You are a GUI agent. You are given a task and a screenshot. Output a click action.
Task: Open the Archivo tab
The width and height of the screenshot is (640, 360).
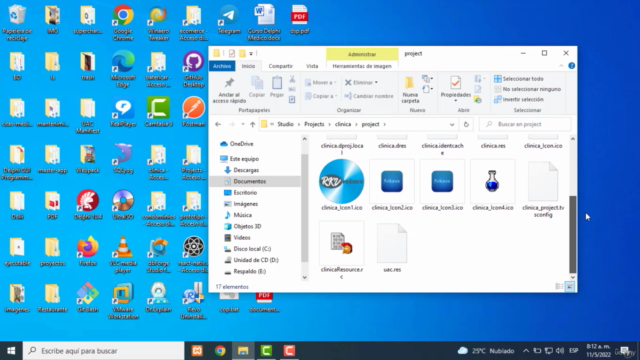[x=222, y=66]
